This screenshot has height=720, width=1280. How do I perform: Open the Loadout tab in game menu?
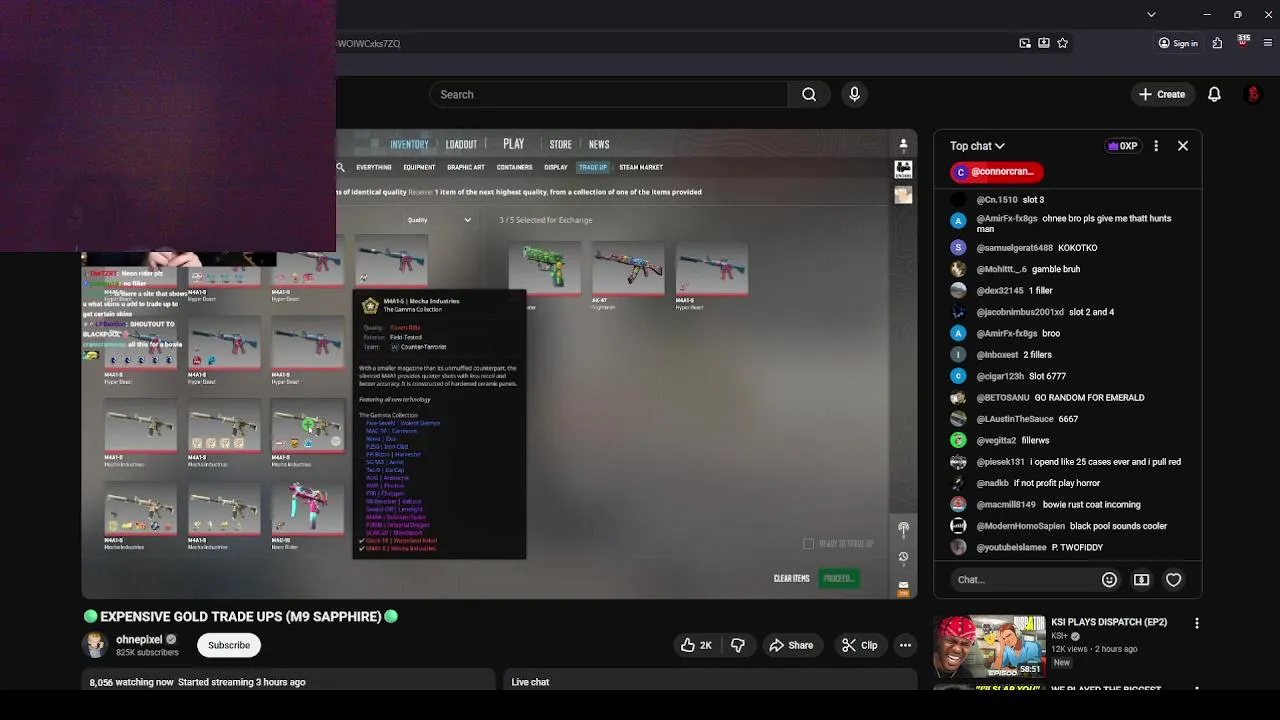[x=461, y=144]
